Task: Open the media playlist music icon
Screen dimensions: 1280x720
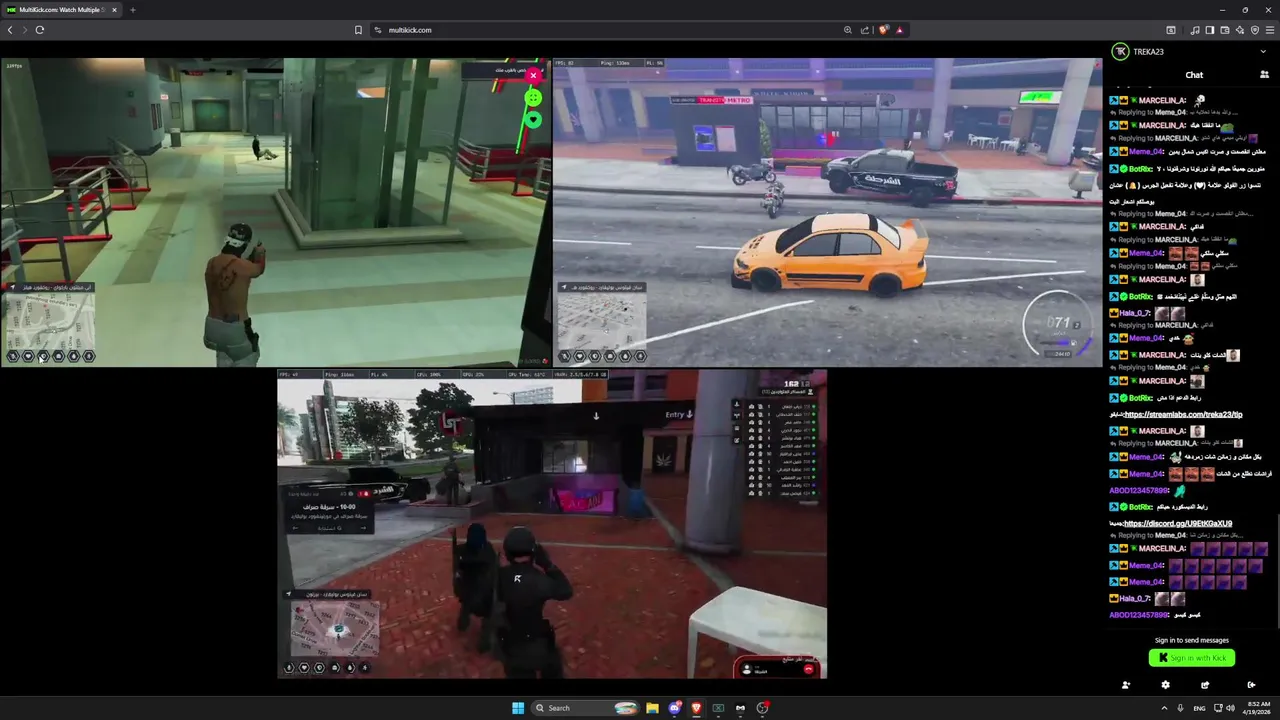Action: coord(1194,30)
